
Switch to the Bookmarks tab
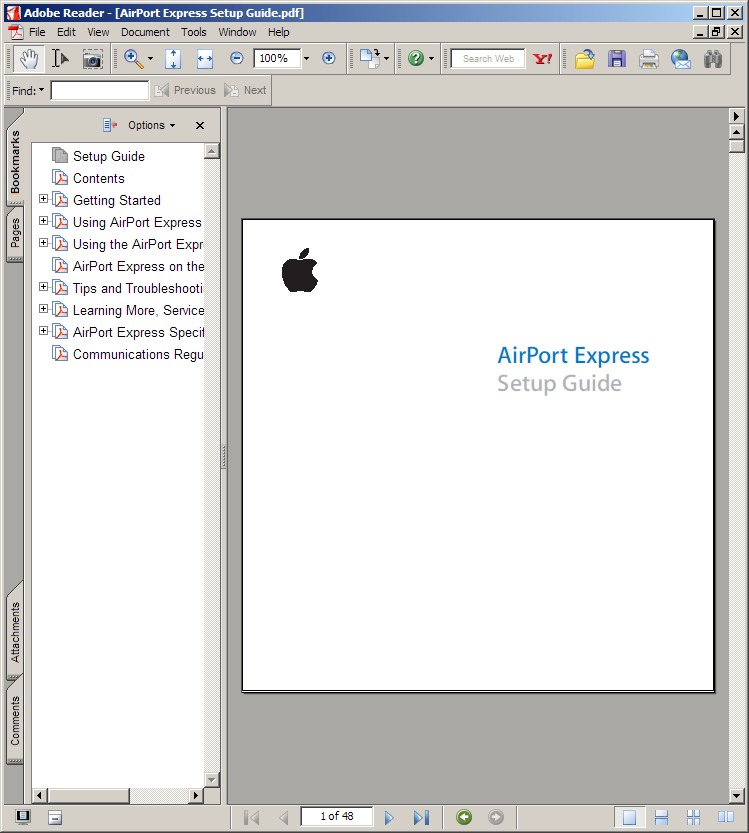[x=15, y=160]
